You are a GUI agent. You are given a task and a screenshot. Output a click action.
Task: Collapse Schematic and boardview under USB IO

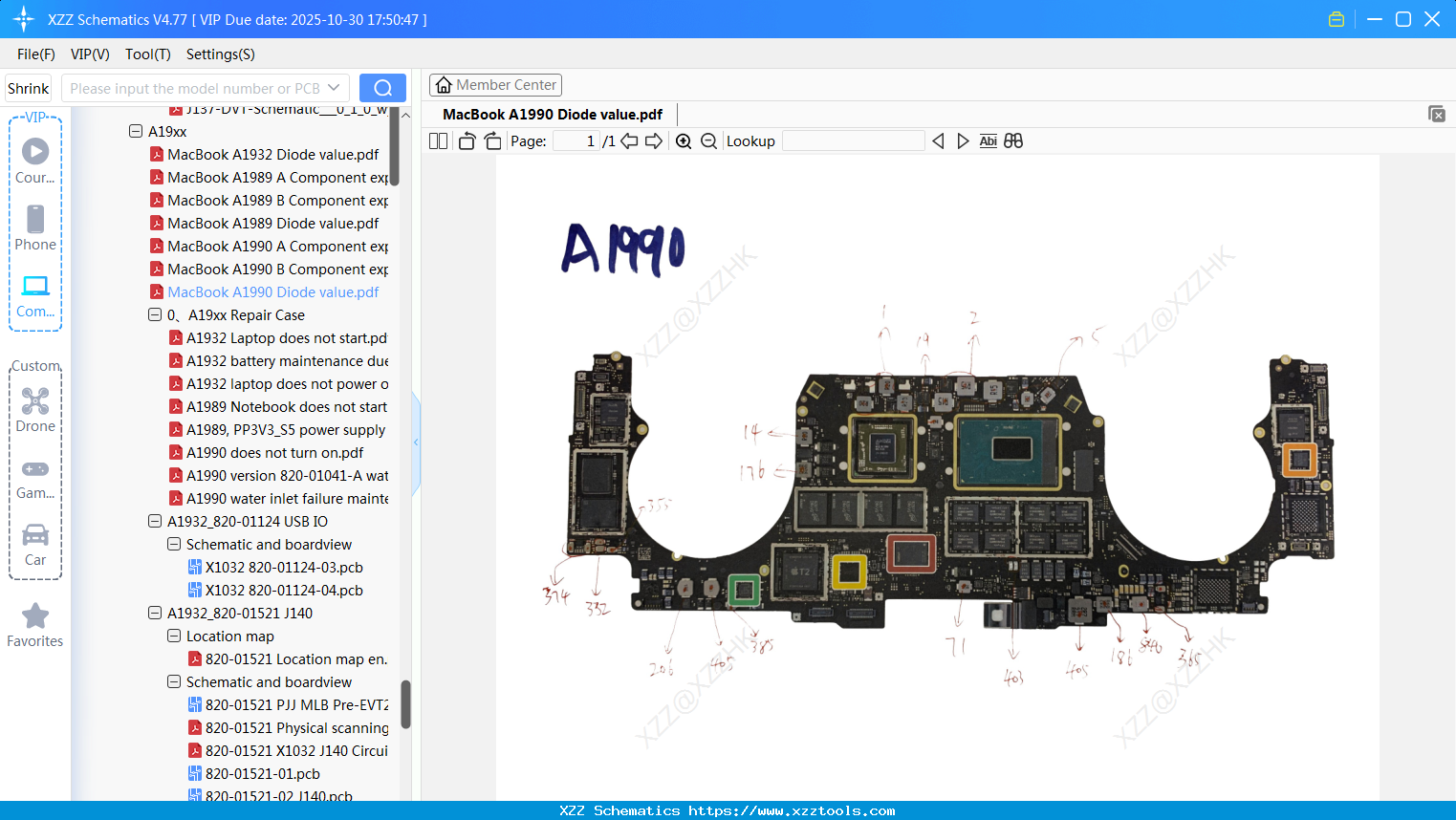[174, 544]
